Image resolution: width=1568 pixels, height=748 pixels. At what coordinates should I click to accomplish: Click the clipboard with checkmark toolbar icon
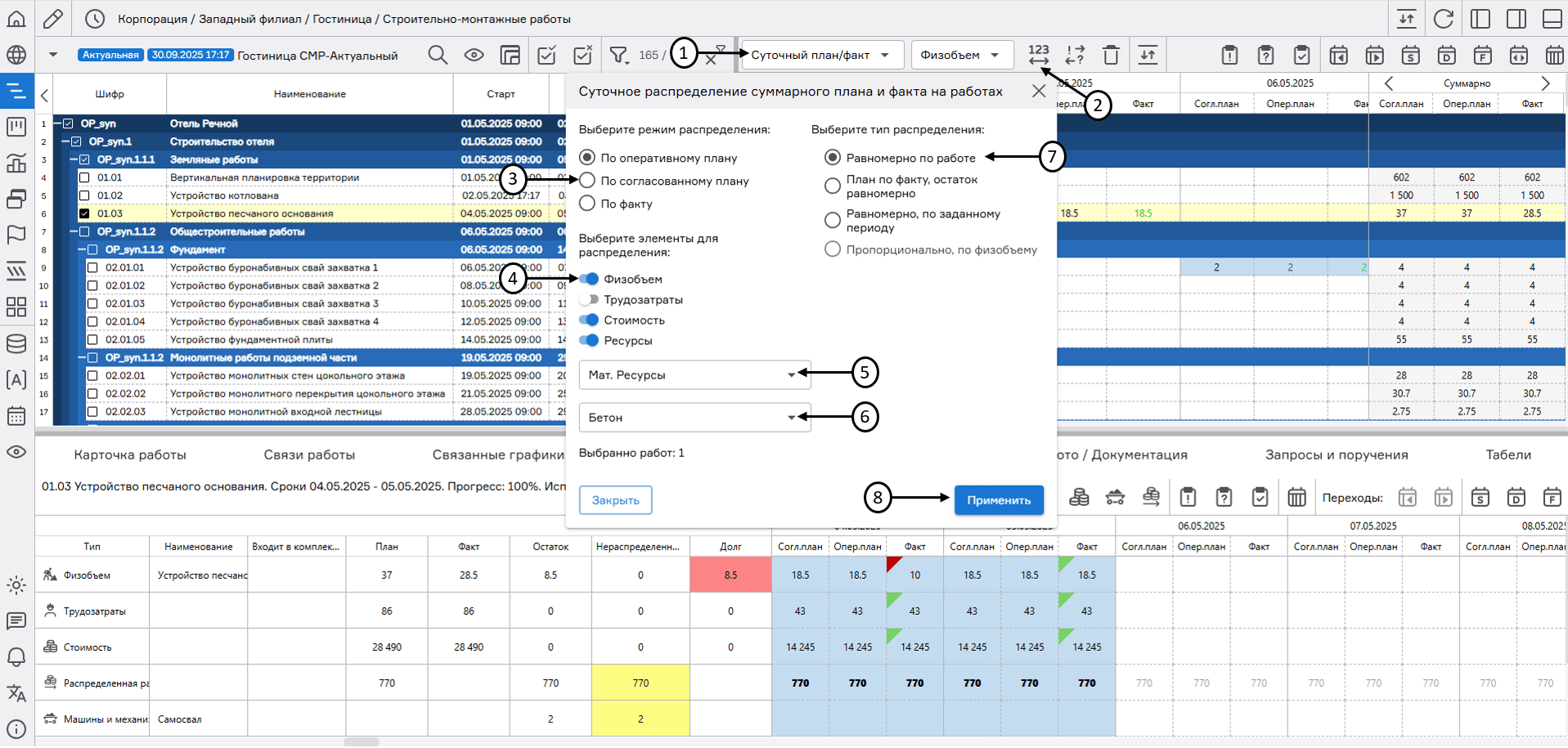[1301, 55]
